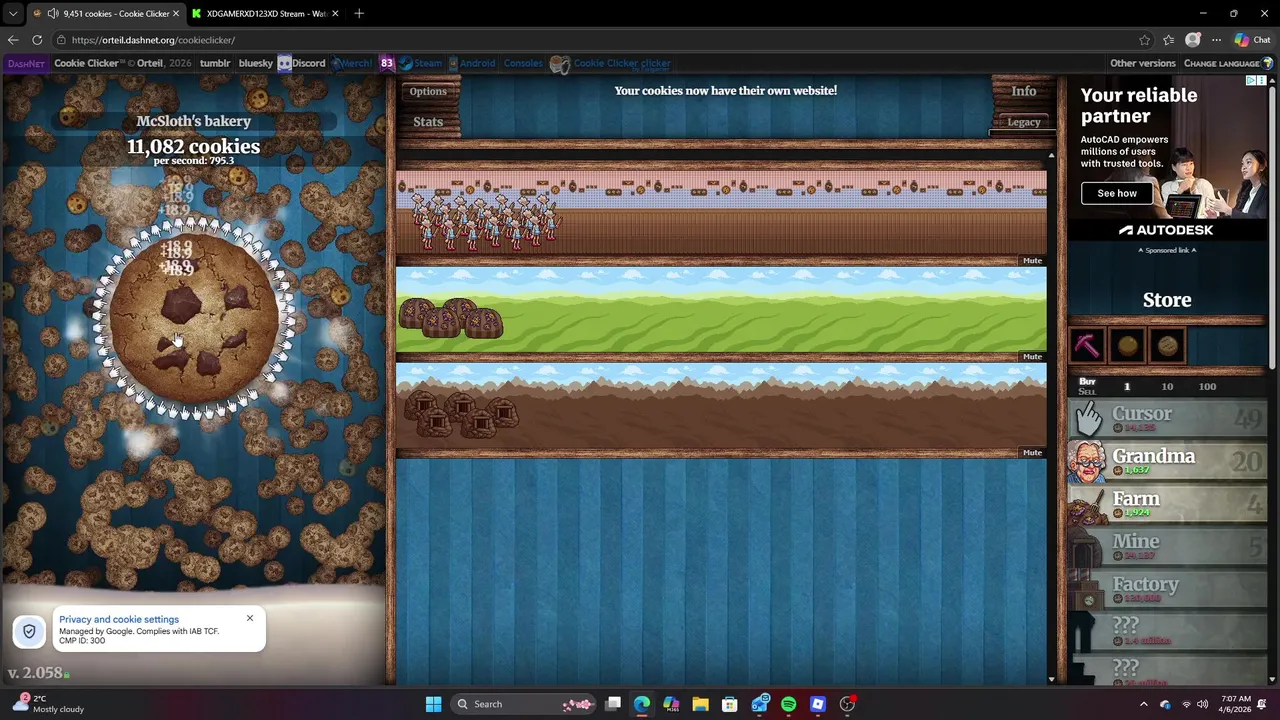Click See how in AutoCAD ad
The image size is (1280, 720).
tap(1117, 193)
